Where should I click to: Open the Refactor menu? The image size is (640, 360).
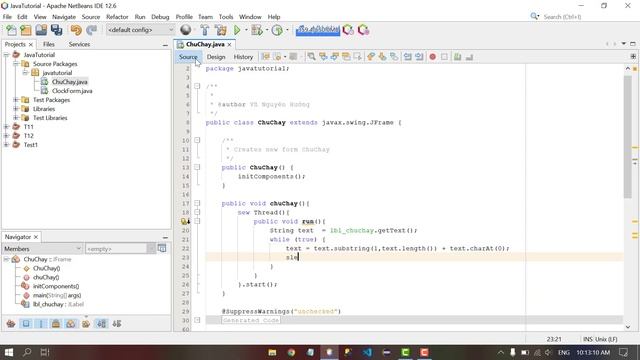(x=117, y=17)
